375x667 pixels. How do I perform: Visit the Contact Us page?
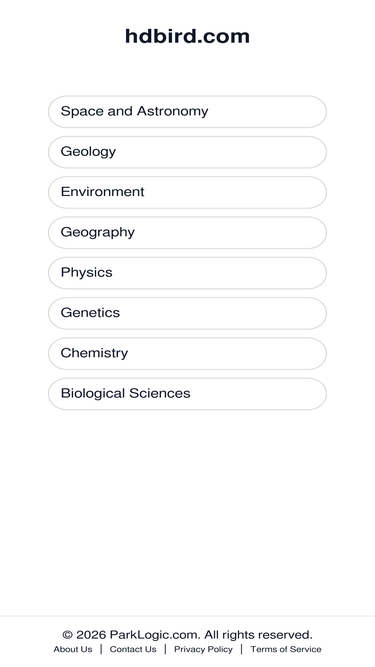(133, 649)
